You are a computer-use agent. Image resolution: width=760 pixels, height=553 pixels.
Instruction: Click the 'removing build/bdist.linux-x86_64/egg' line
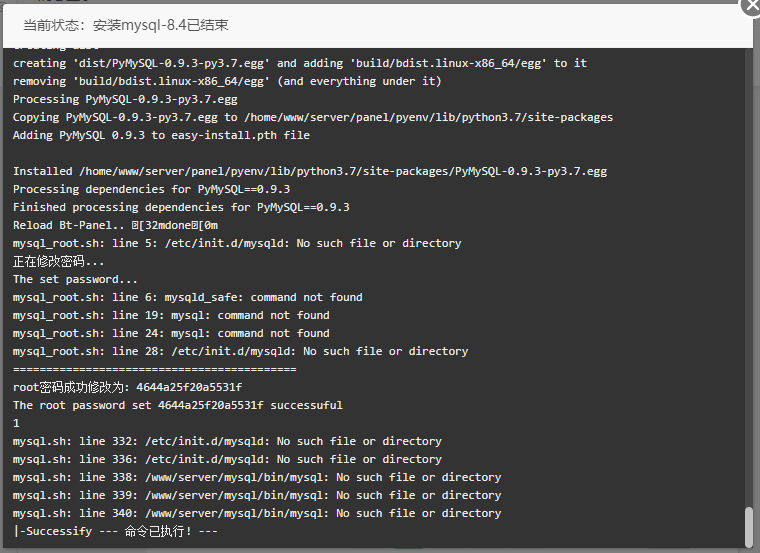click(x=227, y=81)
